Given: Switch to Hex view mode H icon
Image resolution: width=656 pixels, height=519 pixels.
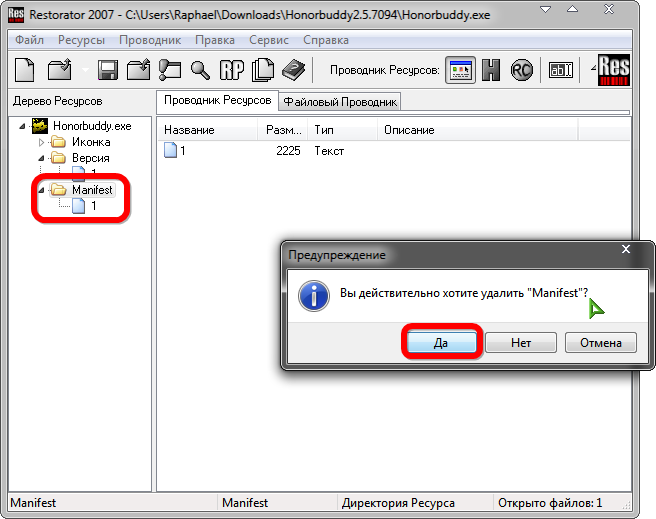Looking at the screenshot, I should click(x=491, y=70).
